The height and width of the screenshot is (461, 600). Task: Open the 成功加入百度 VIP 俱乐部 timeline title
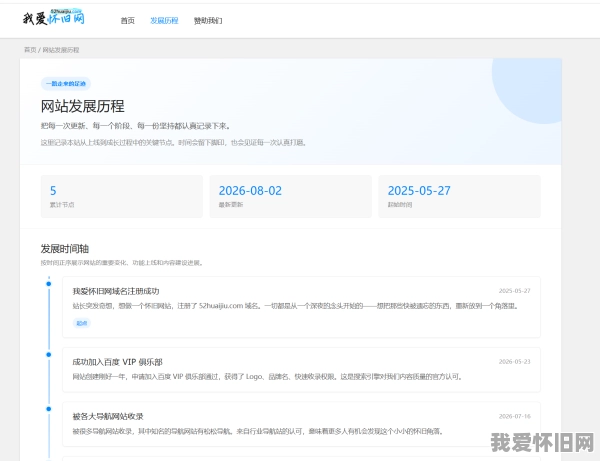point(117,362)
